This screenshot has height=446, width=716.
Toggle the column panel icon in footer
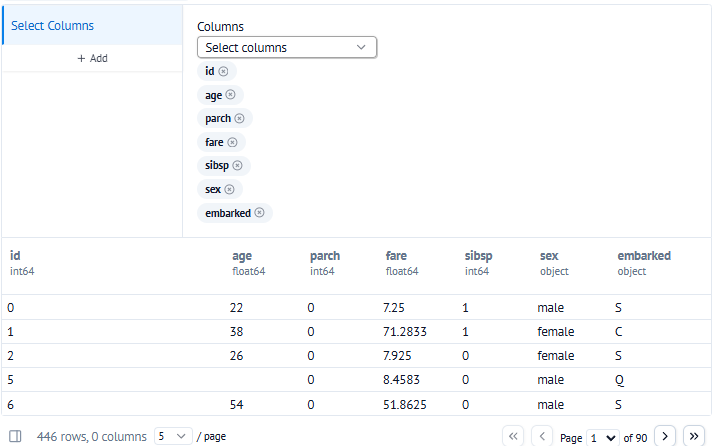[15, 436]
